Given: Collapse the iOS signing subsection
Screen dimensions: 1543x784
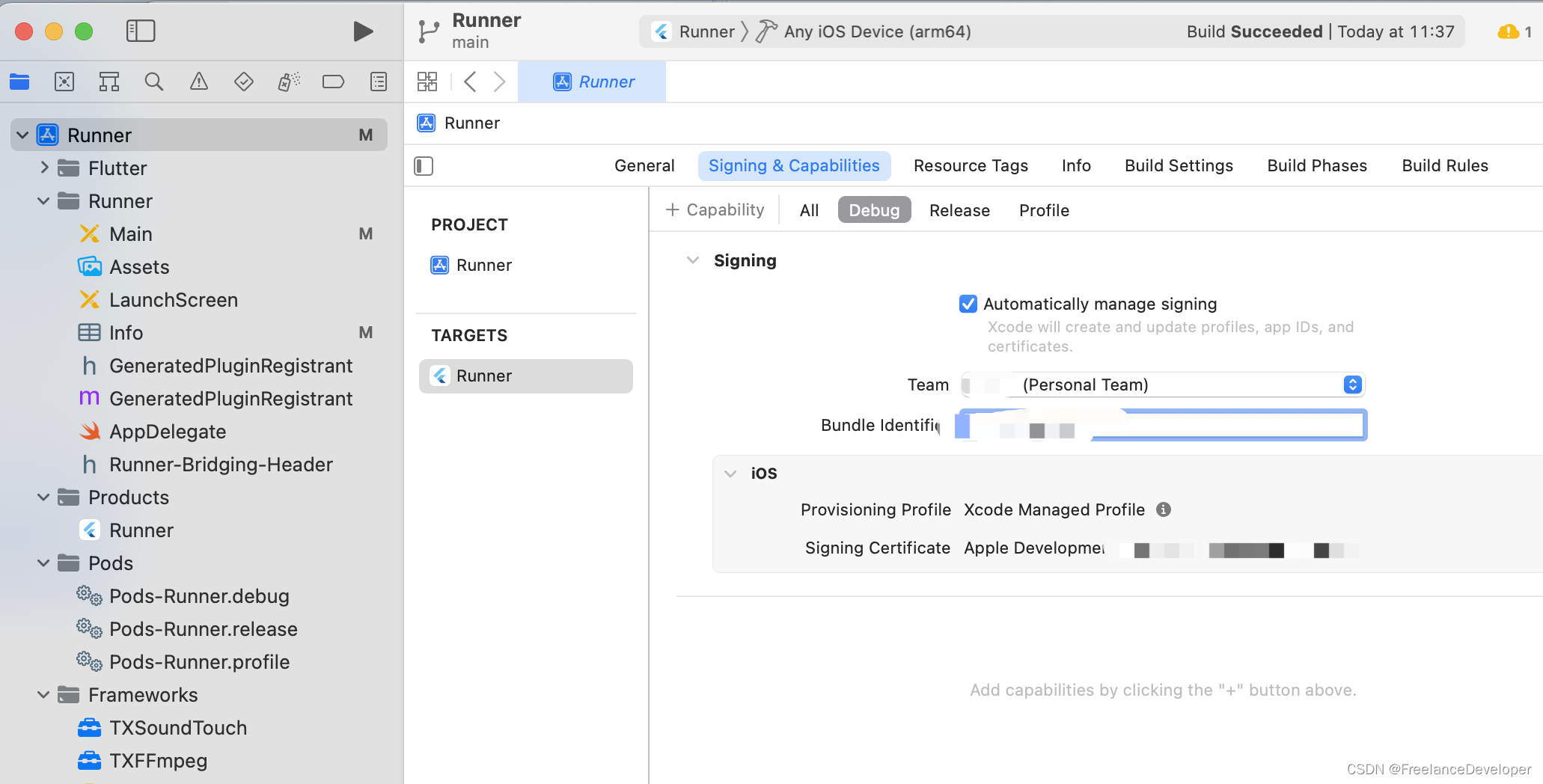Looking at the screenshot, I should tap(730, 474).
